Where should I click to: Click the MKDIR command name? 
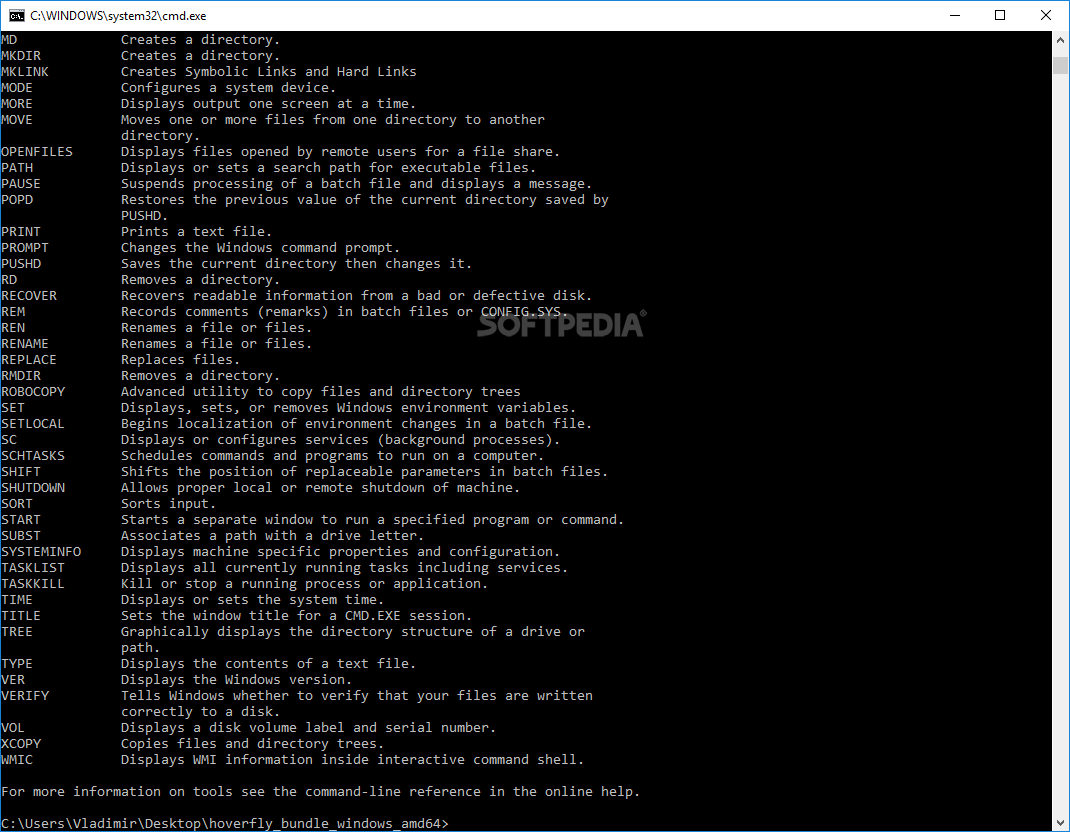click(21, 56)
